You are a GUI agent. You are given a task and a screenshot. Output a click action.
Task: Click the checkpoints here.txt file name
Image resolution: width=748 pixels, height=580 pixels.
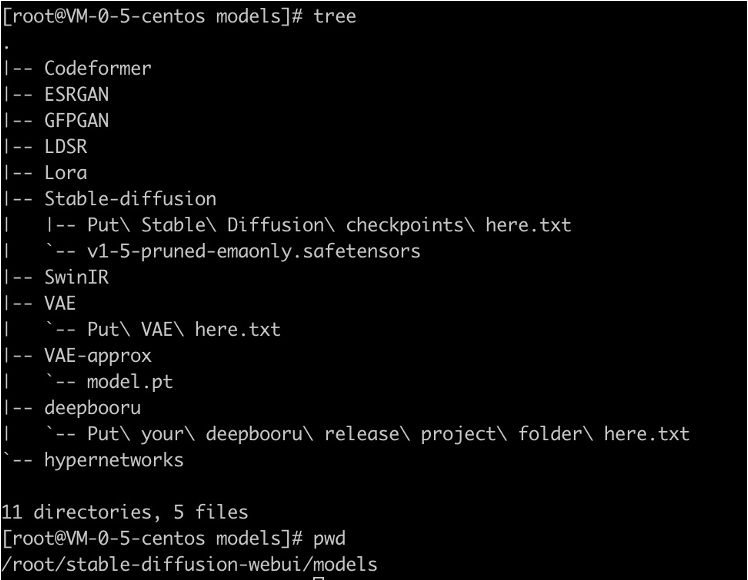pyautogui.click(x=329, y=225)
